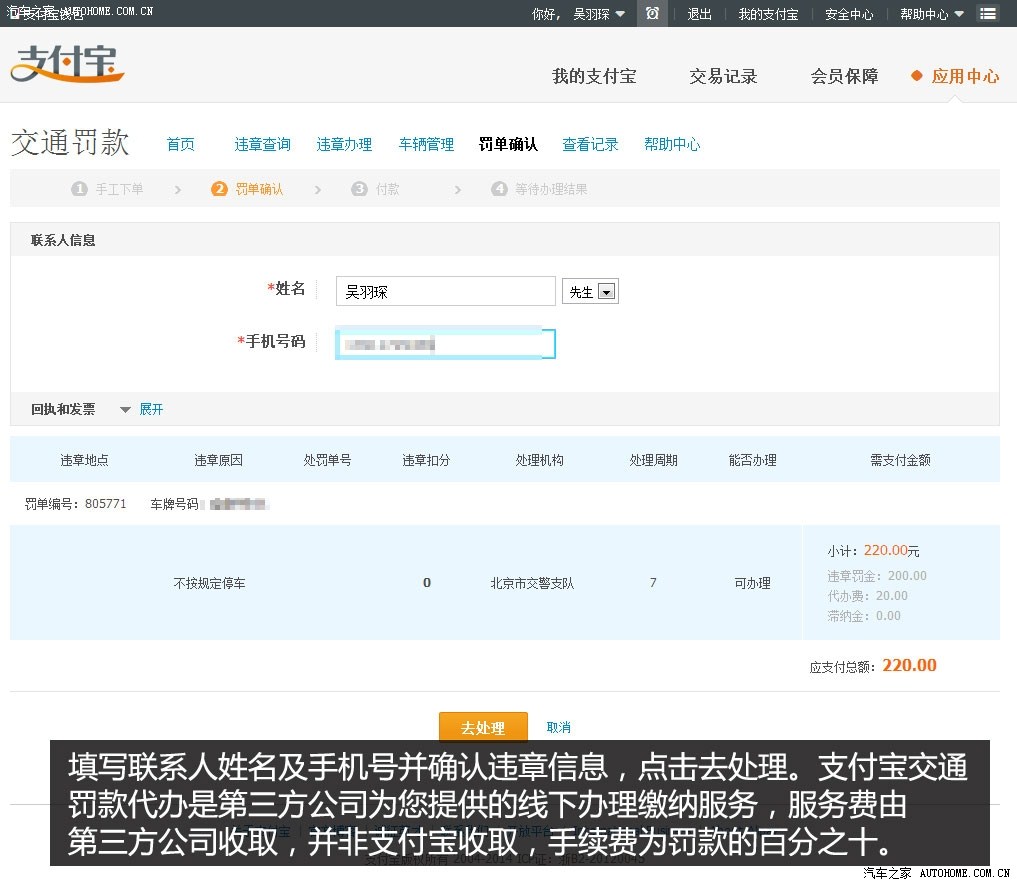Open 交易记录 navigation item
1017x882 pixels.
[x=723, y=76]
